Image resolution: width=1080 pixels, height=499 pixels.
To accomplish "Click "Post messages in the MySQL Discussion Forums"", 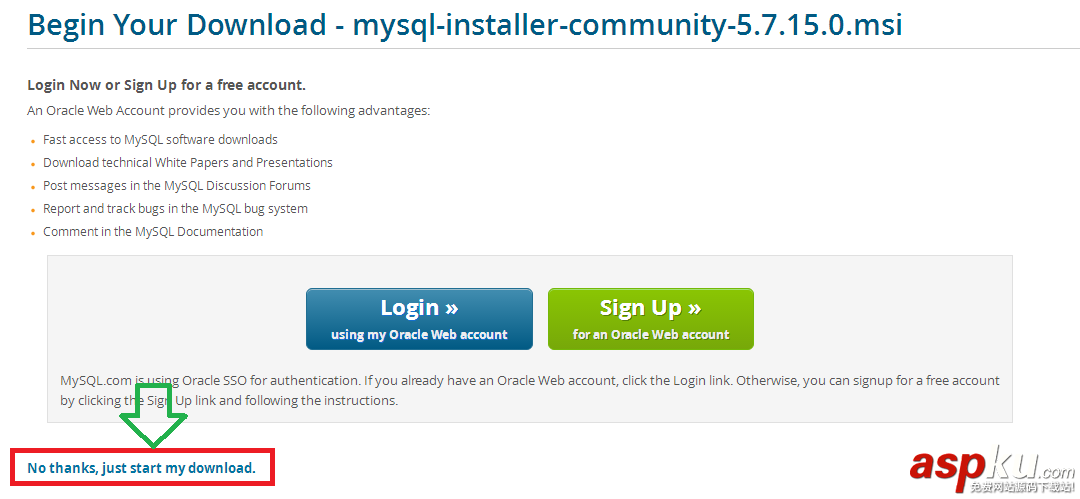I will pyautogui.click(x=177, y=185).
